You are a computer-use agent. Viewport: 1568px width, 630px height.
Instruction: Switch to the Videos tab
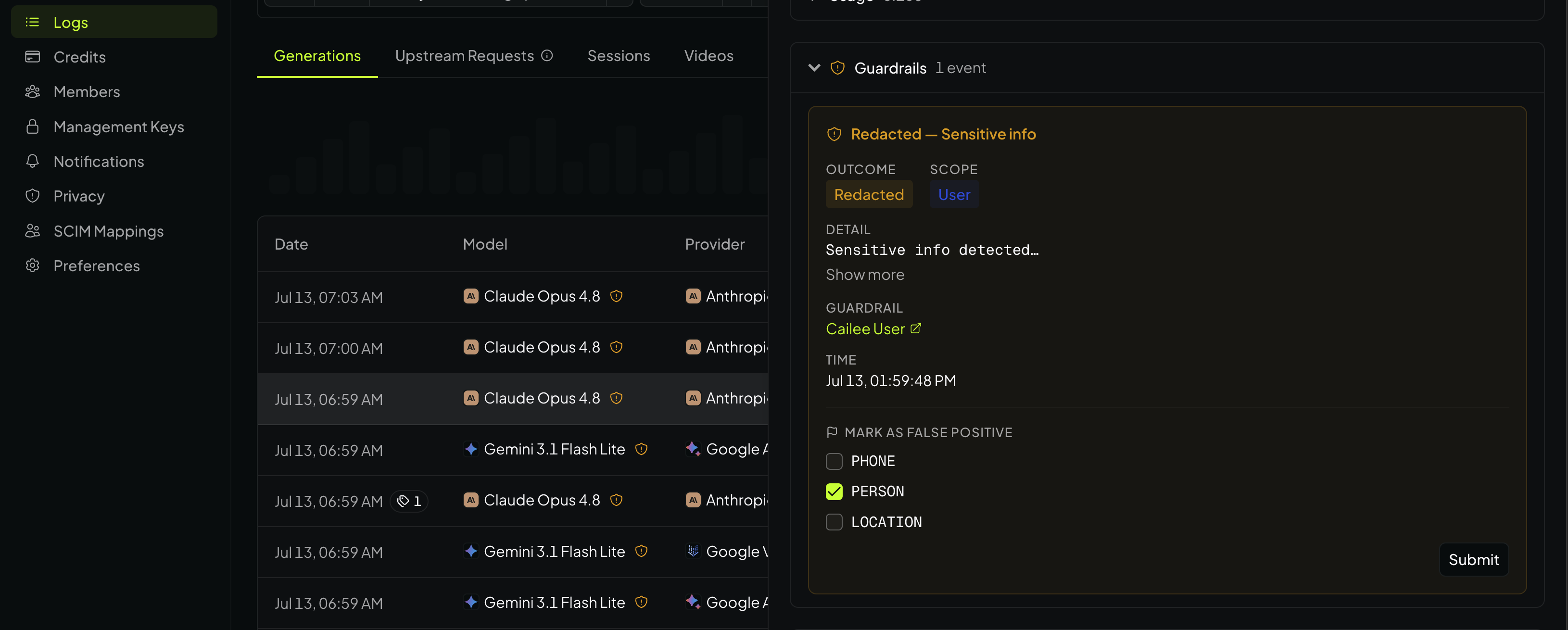(x=708, y=56)
